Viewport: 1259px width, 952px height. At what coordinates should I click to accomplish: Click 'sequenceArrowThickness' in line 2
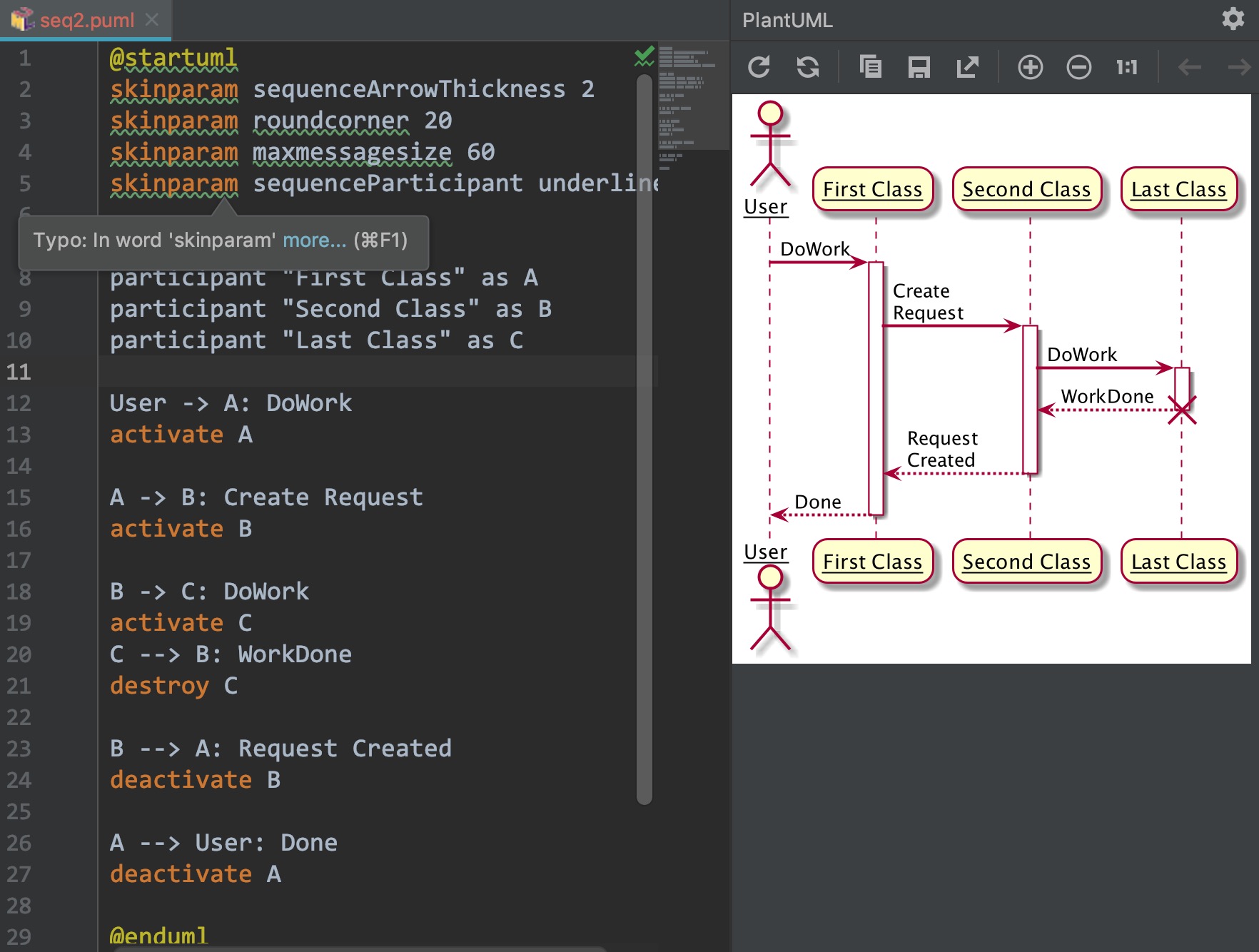coord(409,89)
